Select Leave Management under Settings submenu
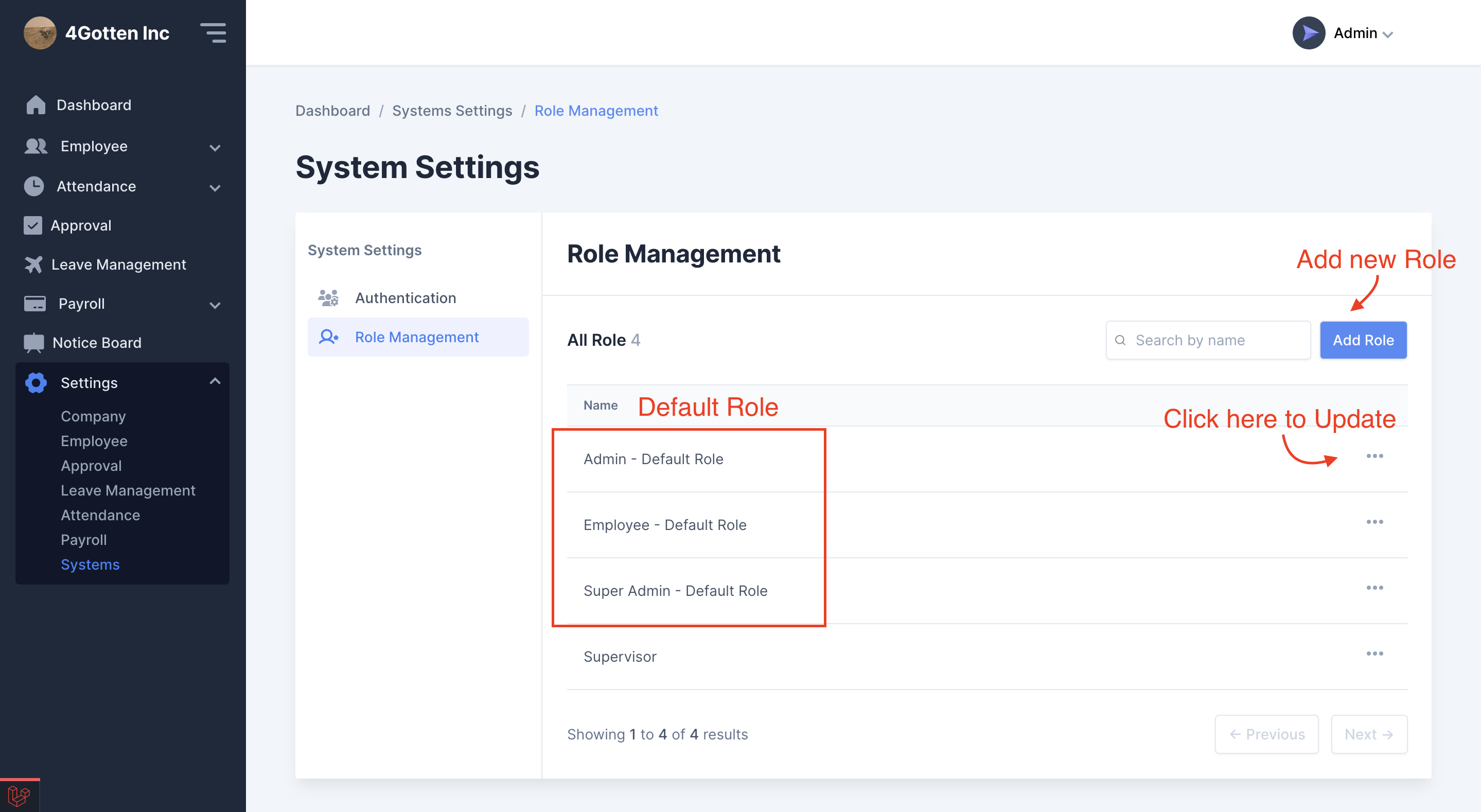The width and height of the screenshot is (1481, 812). click(x=128, y=490)
